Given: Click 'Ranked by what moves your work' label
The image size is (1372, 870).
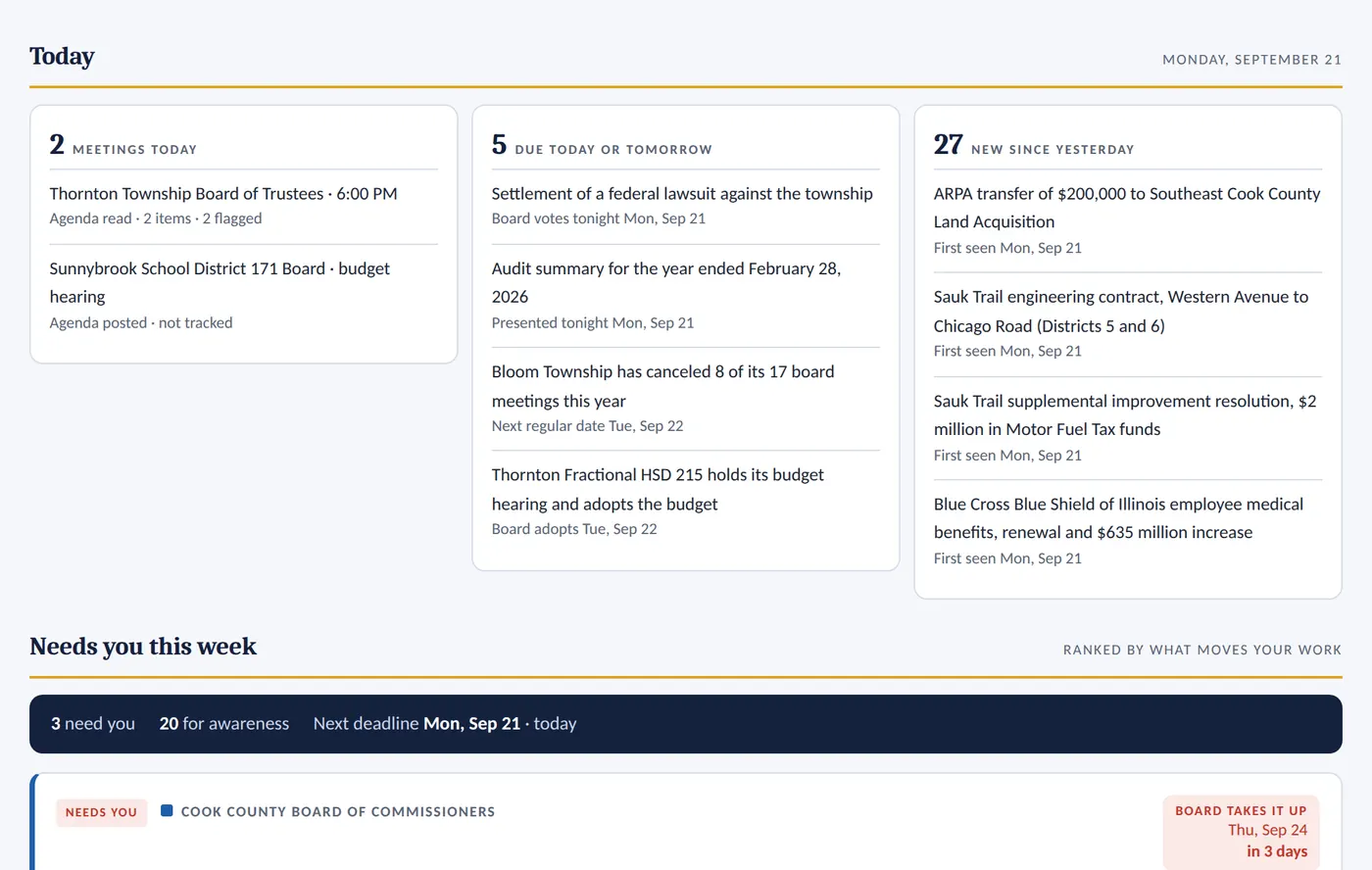Looking at the screenshot, I should point(1202,650).
